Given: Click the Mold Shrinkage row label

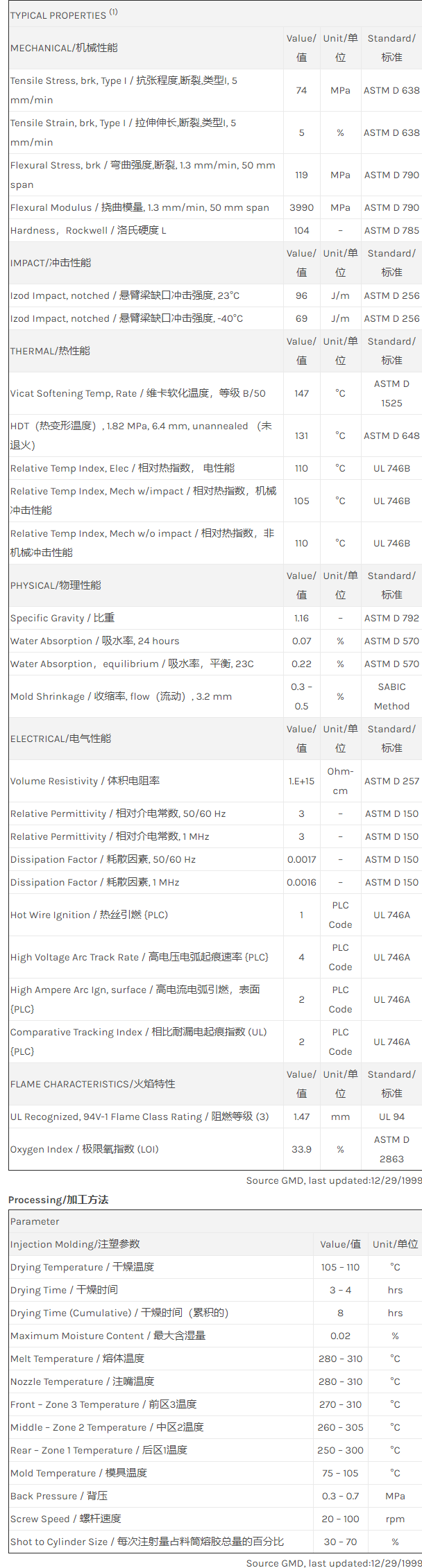Looking at the screenshot, I should point(121,696).
